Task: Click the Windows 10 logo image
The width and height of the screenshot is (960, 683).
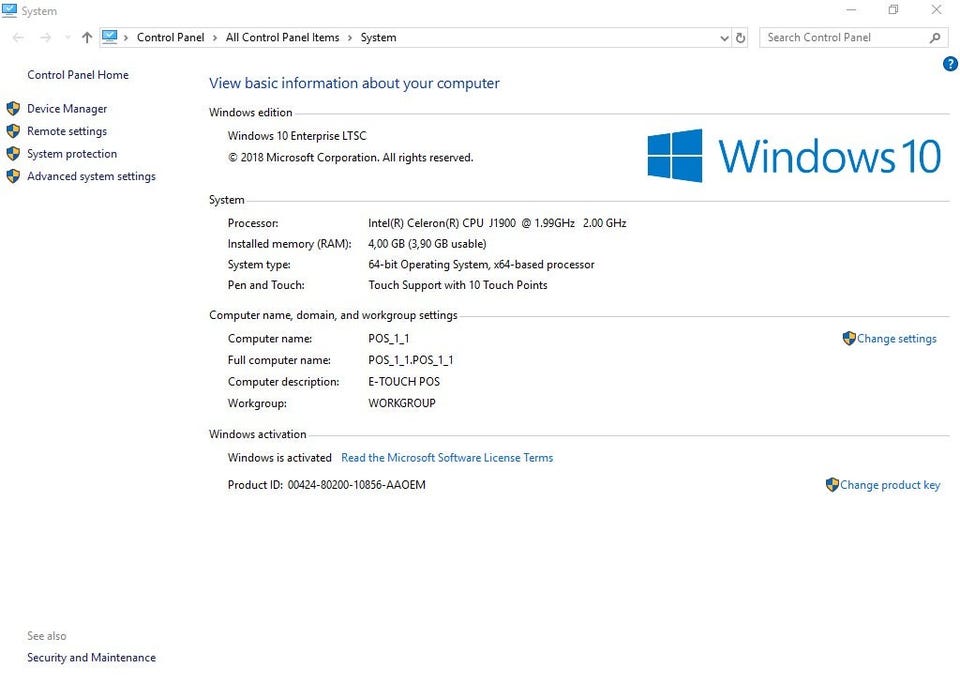Action: click(x=794, y=155)
